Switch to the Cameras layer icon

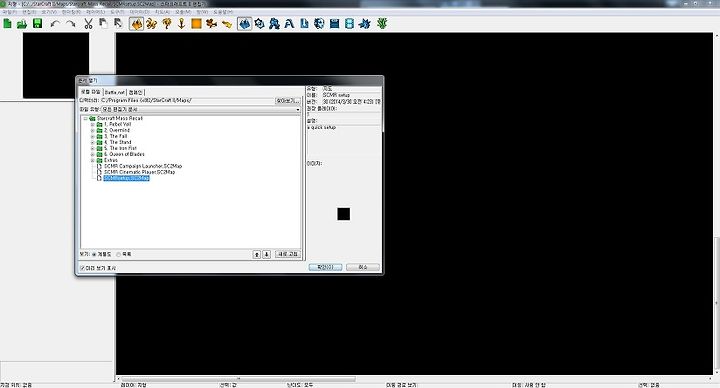(x=211, y=24)
